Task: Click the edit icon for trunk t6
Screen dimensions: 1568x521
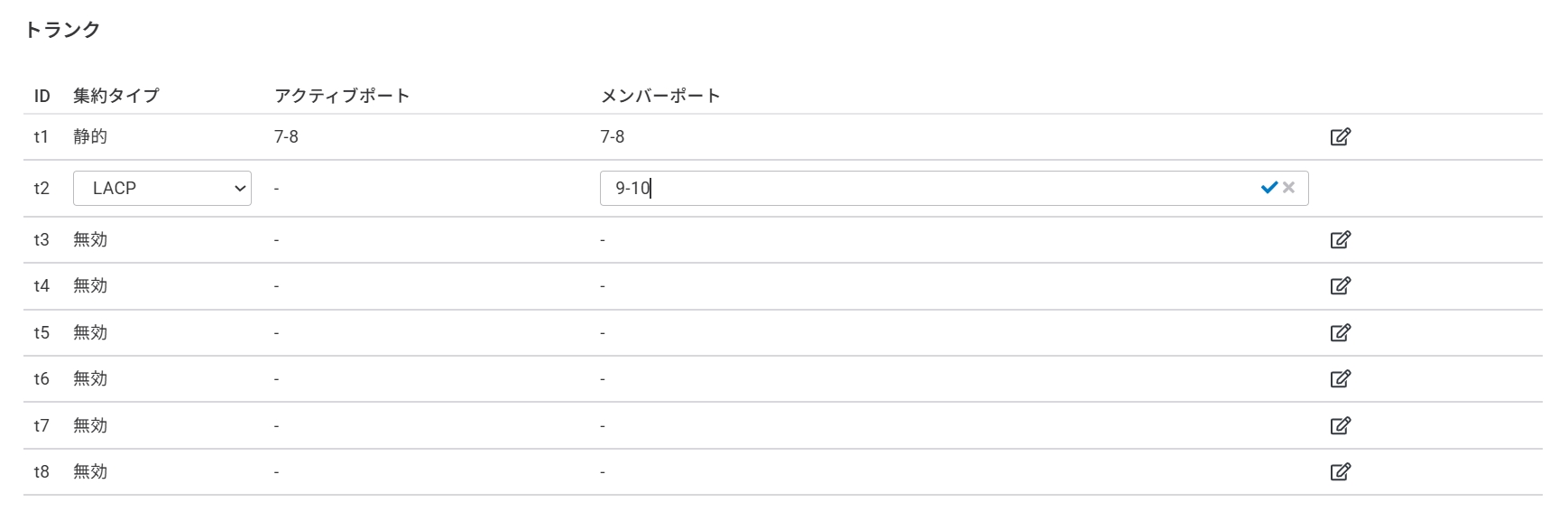Action: (1340, 379)
